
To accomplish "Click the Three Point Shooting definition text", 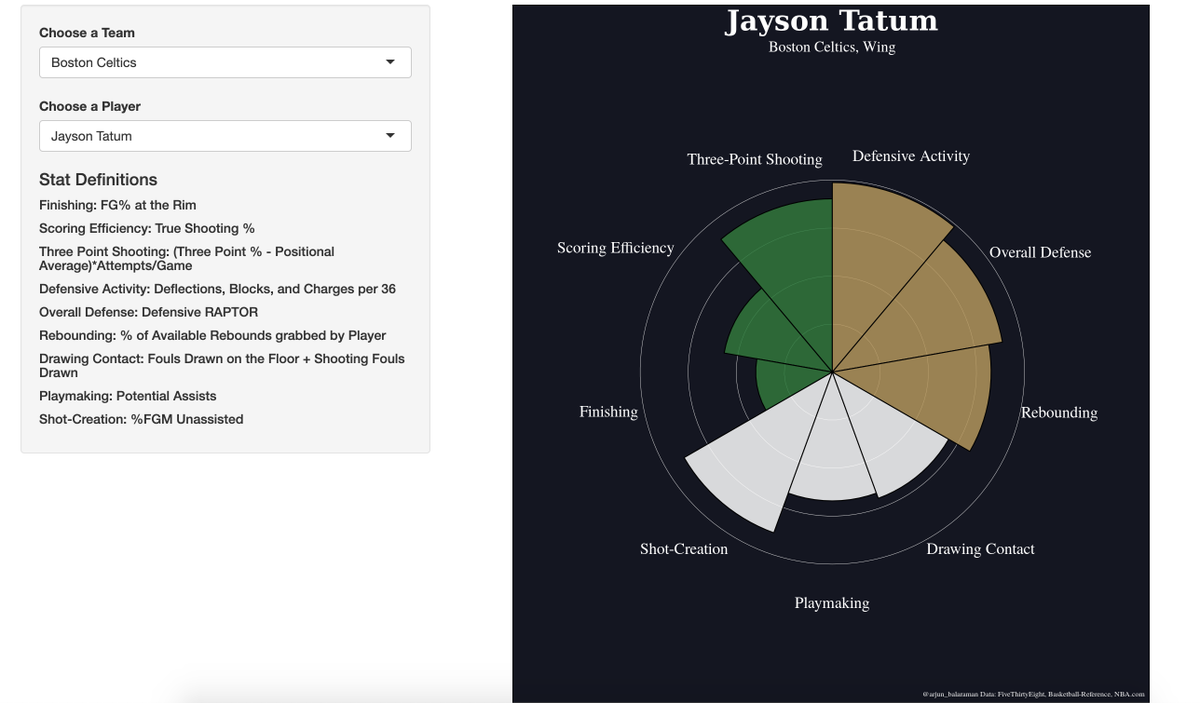I will coord(187,259).
